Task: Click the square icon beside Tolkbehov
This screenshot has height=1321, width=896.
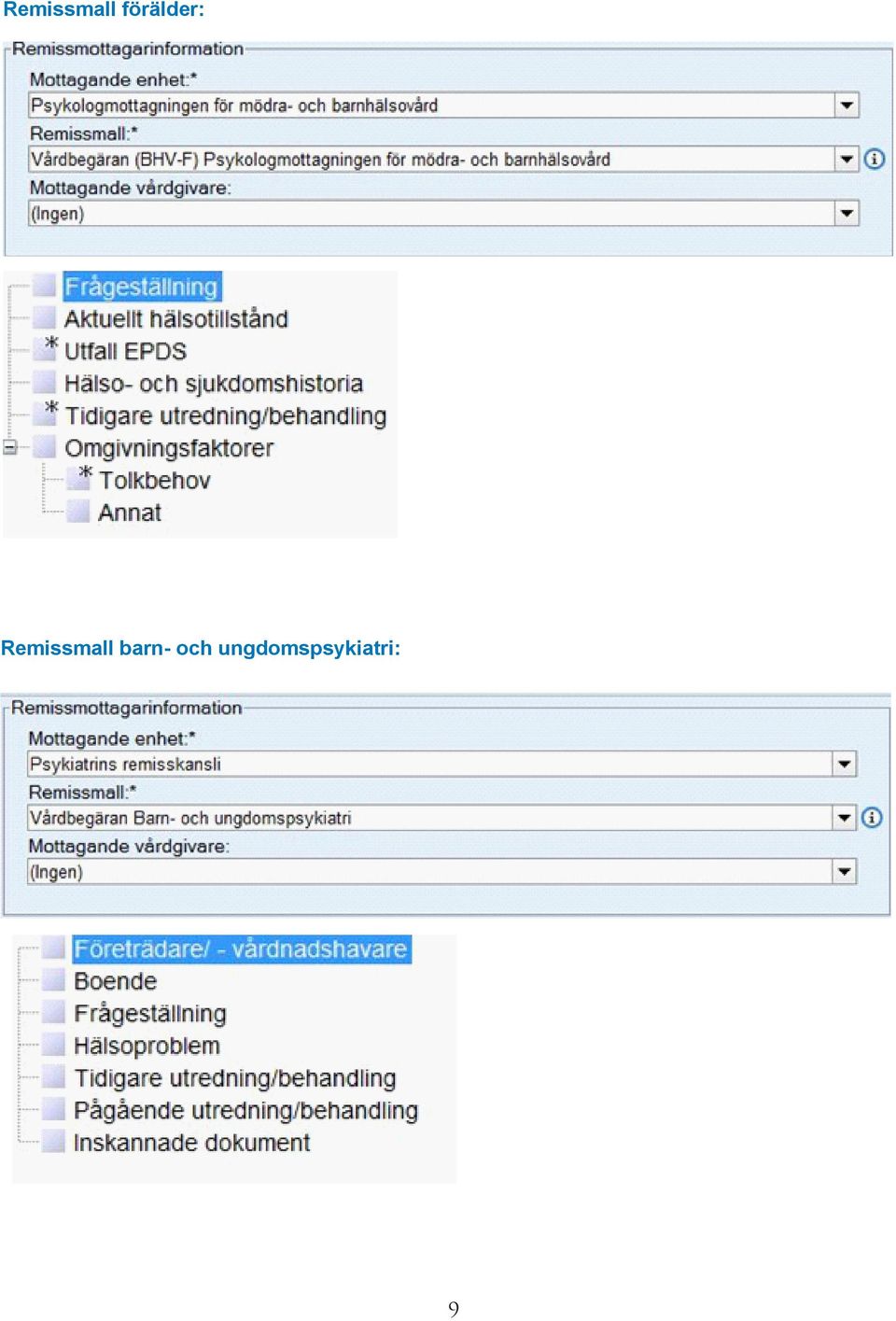Action: pyautogui.click(x=79, y=479)
